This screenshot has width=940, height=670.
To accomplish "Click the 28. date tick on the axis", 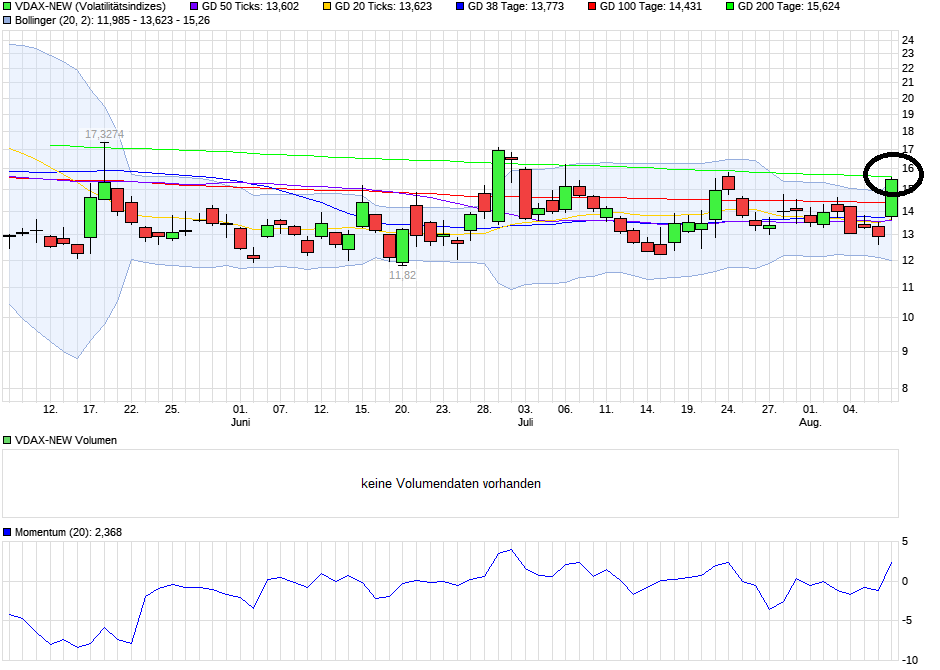I will (x=484, y=409).
